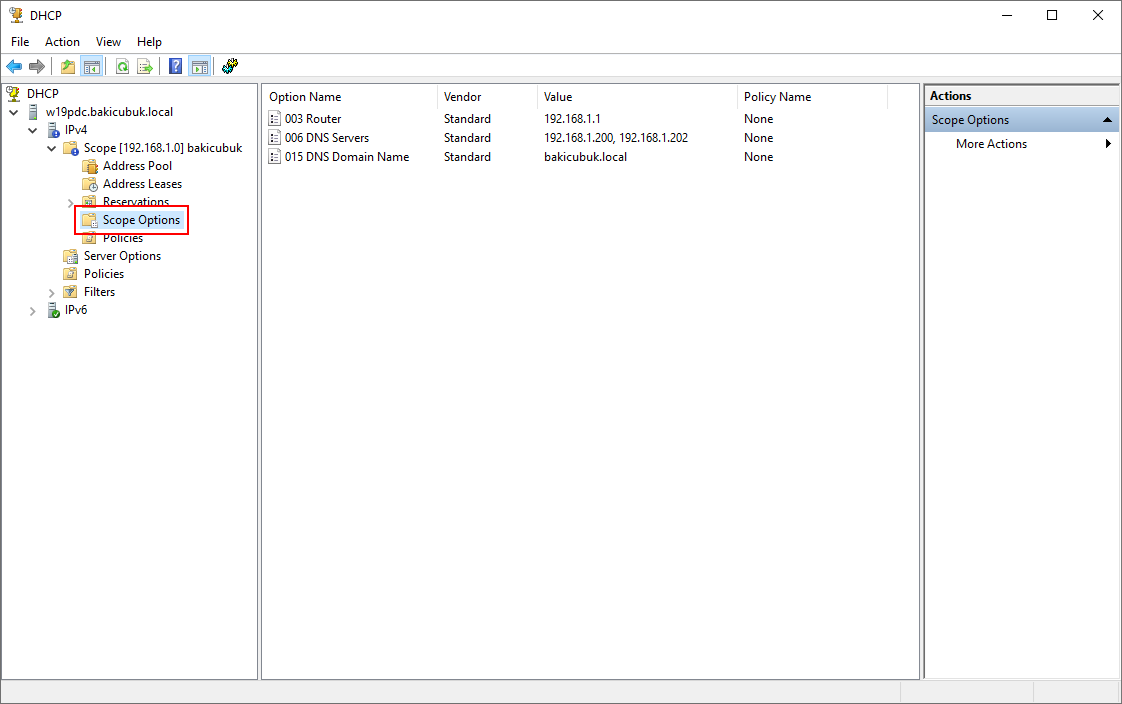Click Standard vendor in 003 Router row
This screenshot has height=704, width=1122.
[467, 119]
